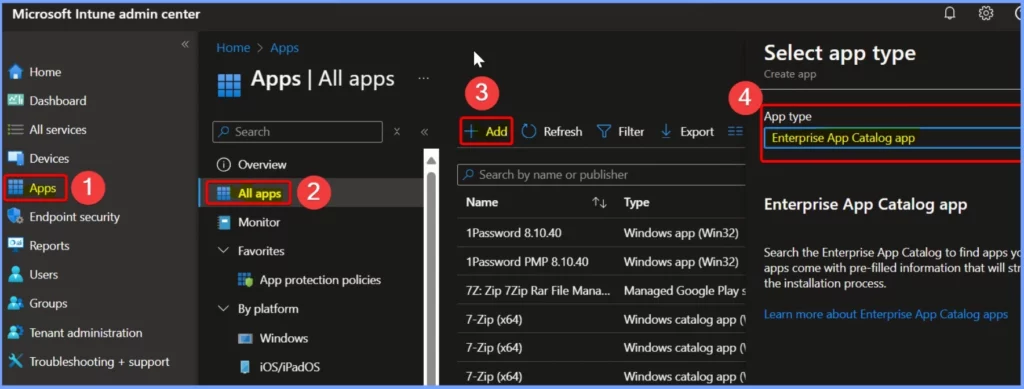This screenshot has width=1024, height=389.
Task: Collapse the By platform group
Action: (224, 309)
